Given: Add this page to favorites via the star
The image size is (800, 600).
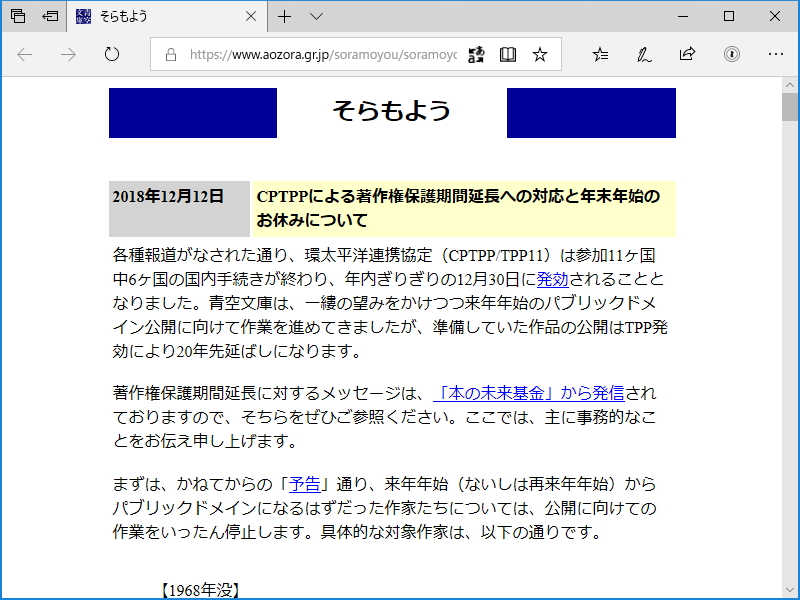Looking at the screenshot, I should (x=540, y=55).
